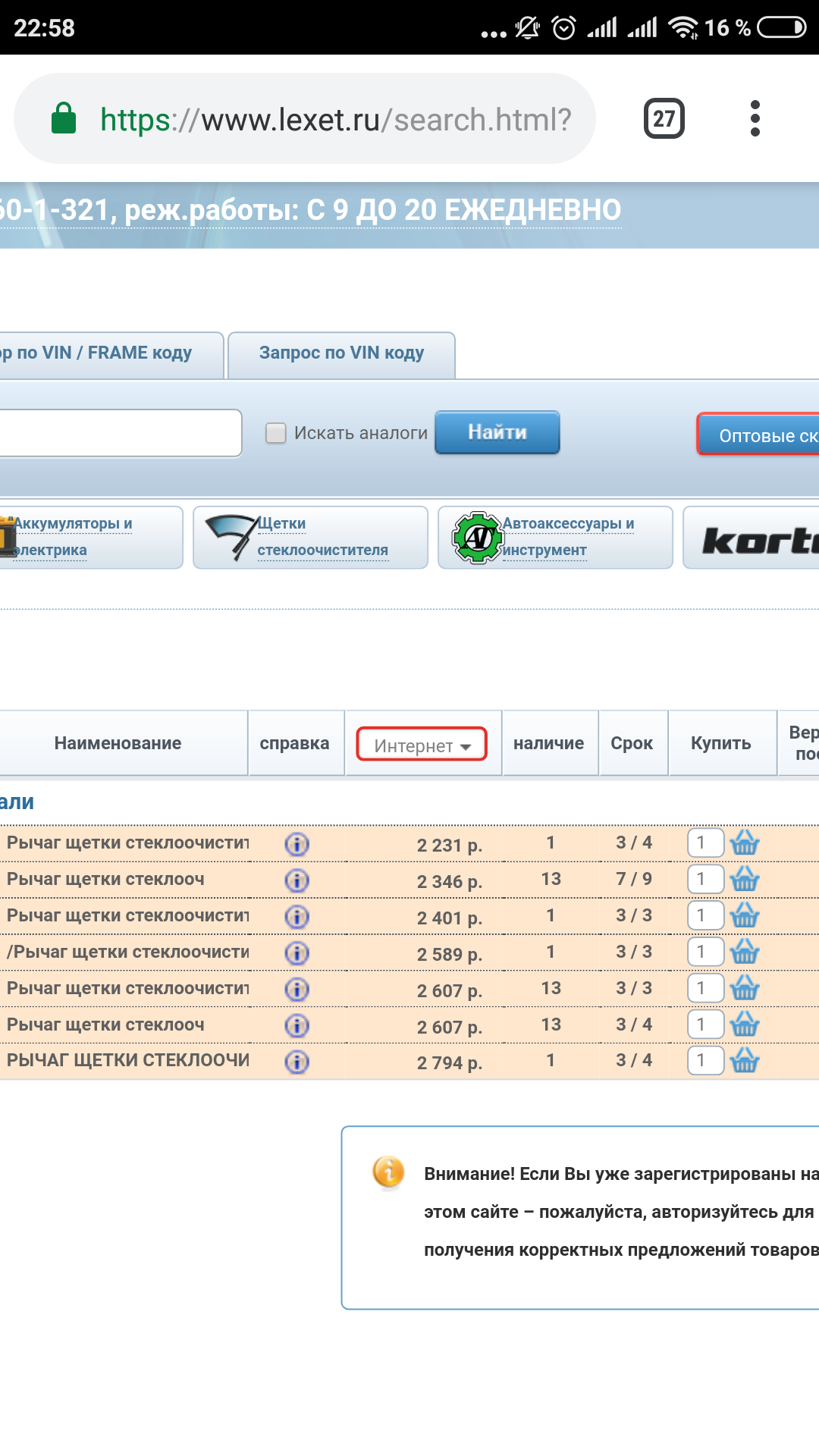Add the 2 589 р. item to basket
This screenshot has height=1456, width=819.
744,952
